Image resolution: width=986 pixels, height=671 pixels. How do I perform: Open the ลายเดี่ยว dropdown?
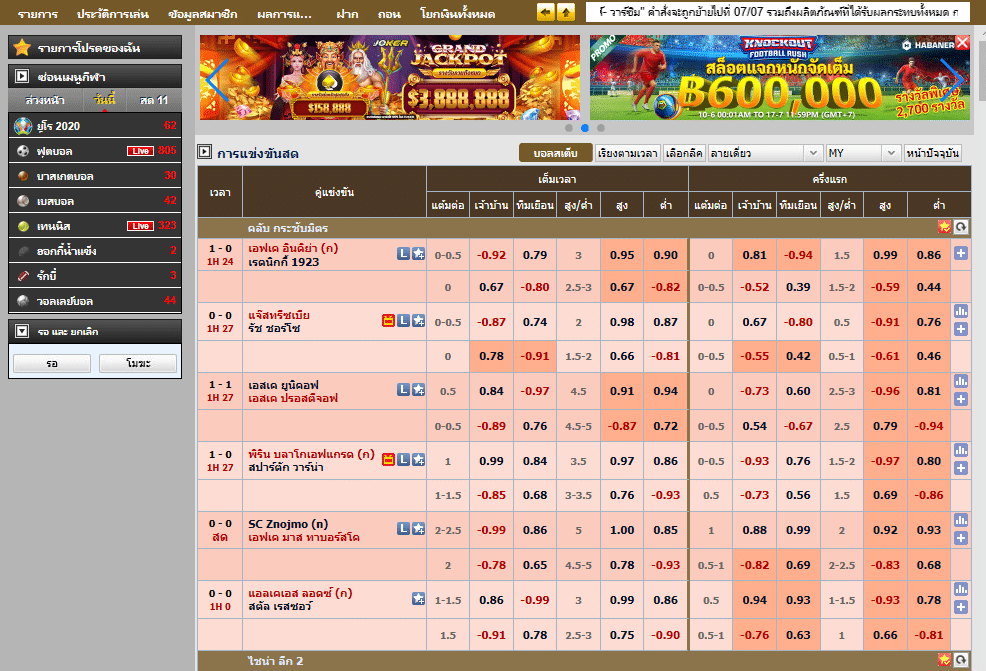[x=765, y=153]
